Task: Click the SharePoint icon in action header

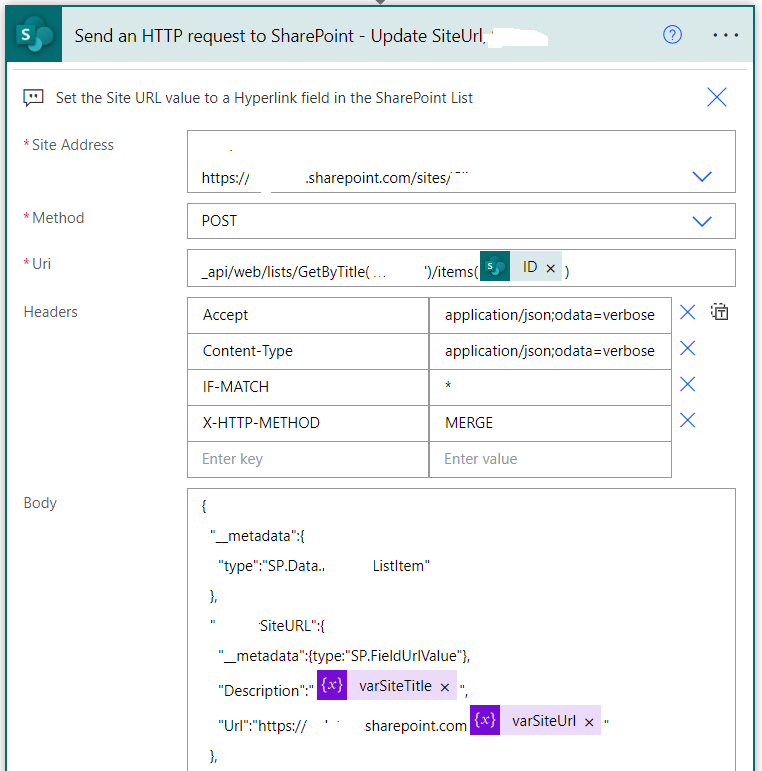Action: tap(35, 35)
